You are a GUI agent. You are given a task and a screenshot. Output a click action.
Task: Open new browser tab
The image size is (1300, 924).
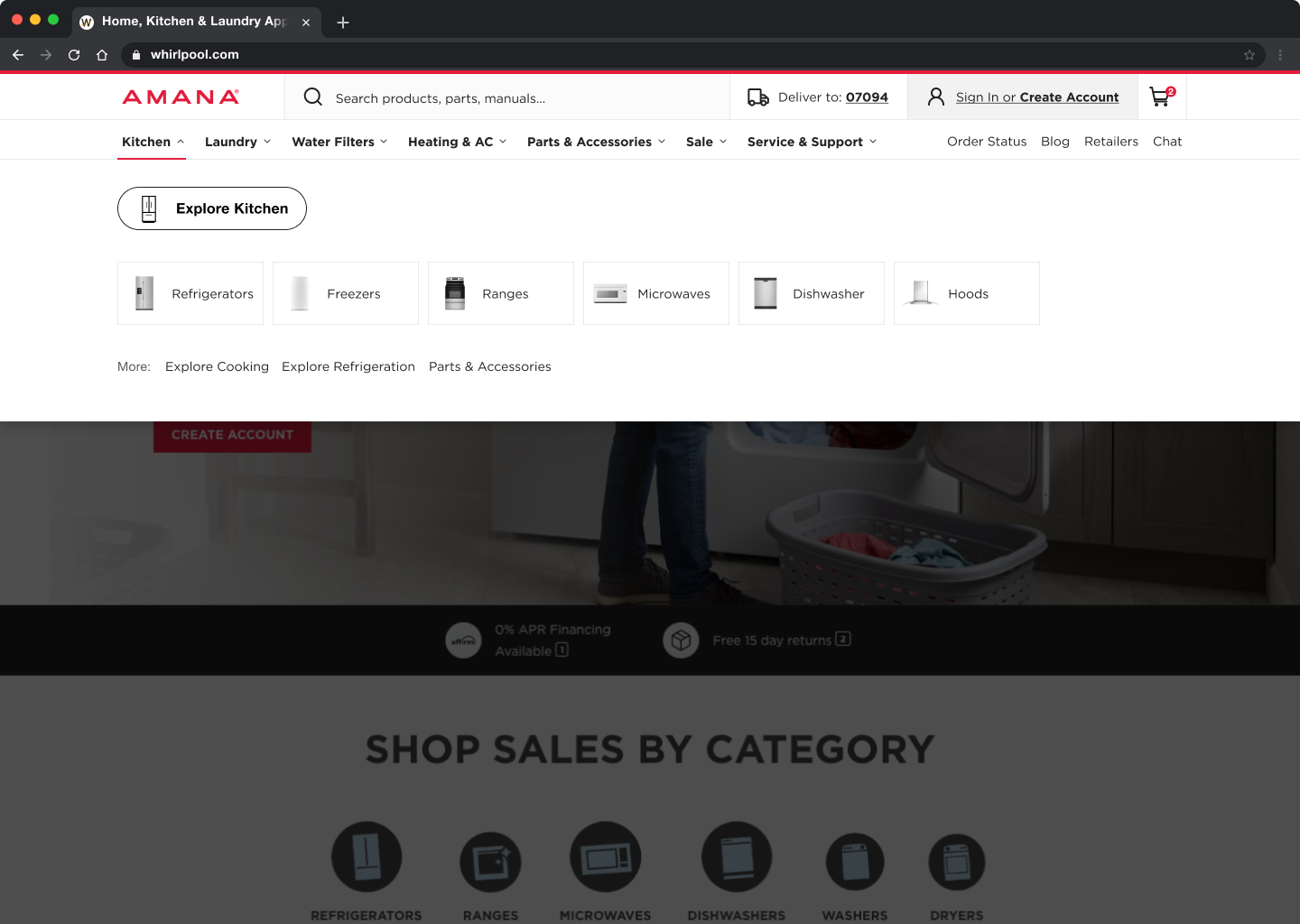point(343,23)
